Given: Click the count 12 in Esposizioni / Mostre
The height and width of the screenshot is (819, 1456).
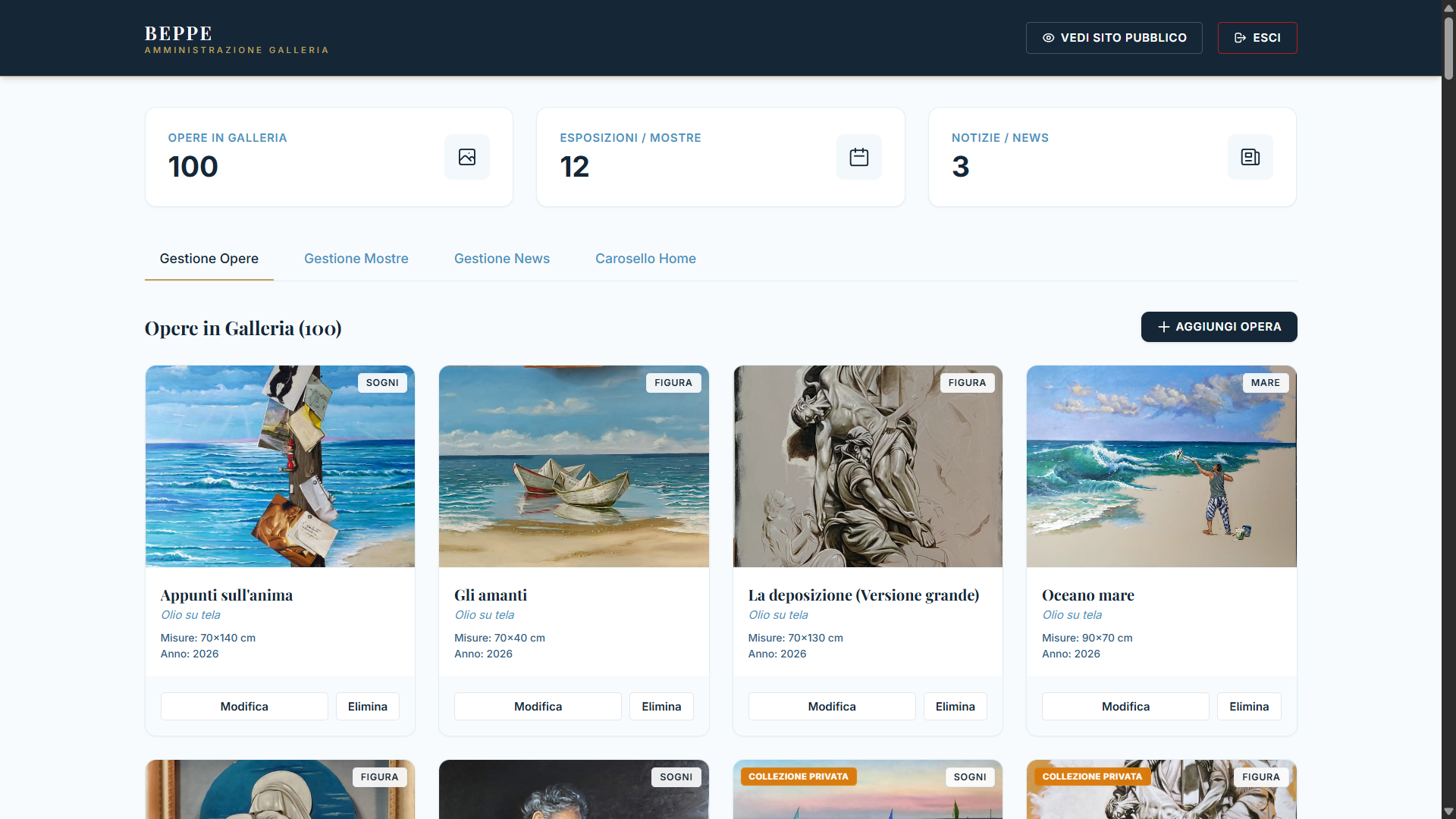Looking at the screenshot, I should [x=575, y=167].
